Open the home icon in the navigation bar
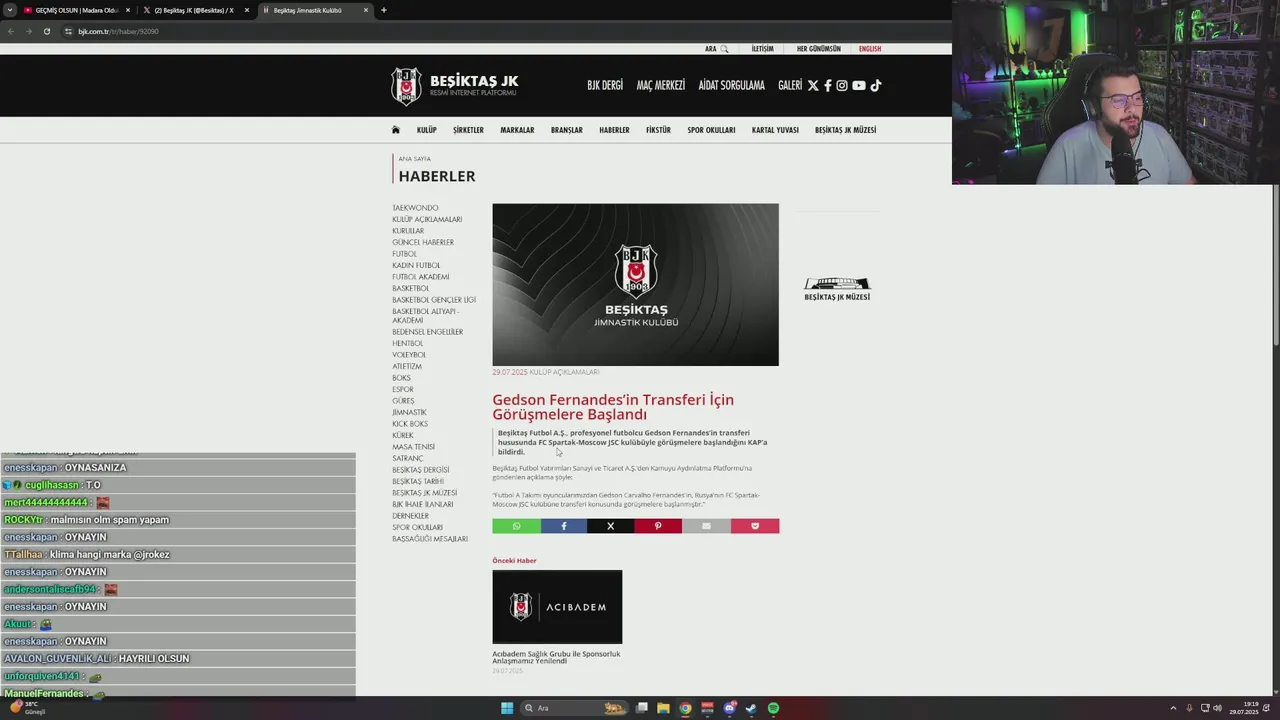The width and height of the screenshot is (1280, 720). point(396,130)
